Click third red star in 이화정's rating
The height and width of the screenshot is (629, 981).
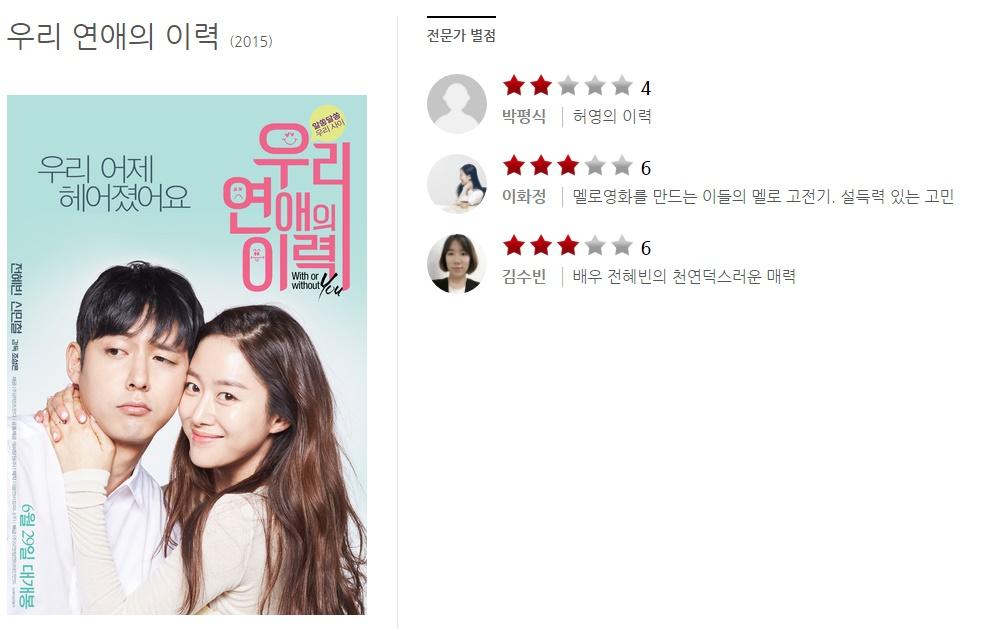[x=567, y=165]
